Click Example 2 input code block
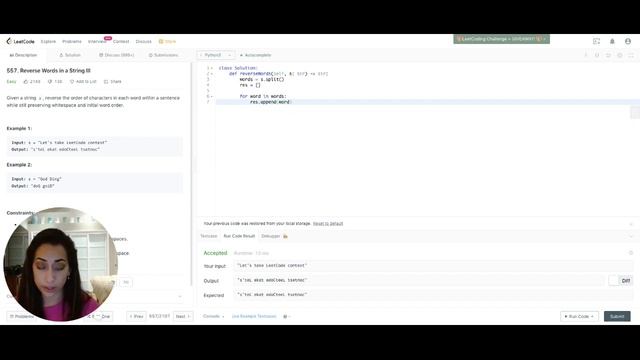This screenshot has height=360, width=640. tap(95, 182)
